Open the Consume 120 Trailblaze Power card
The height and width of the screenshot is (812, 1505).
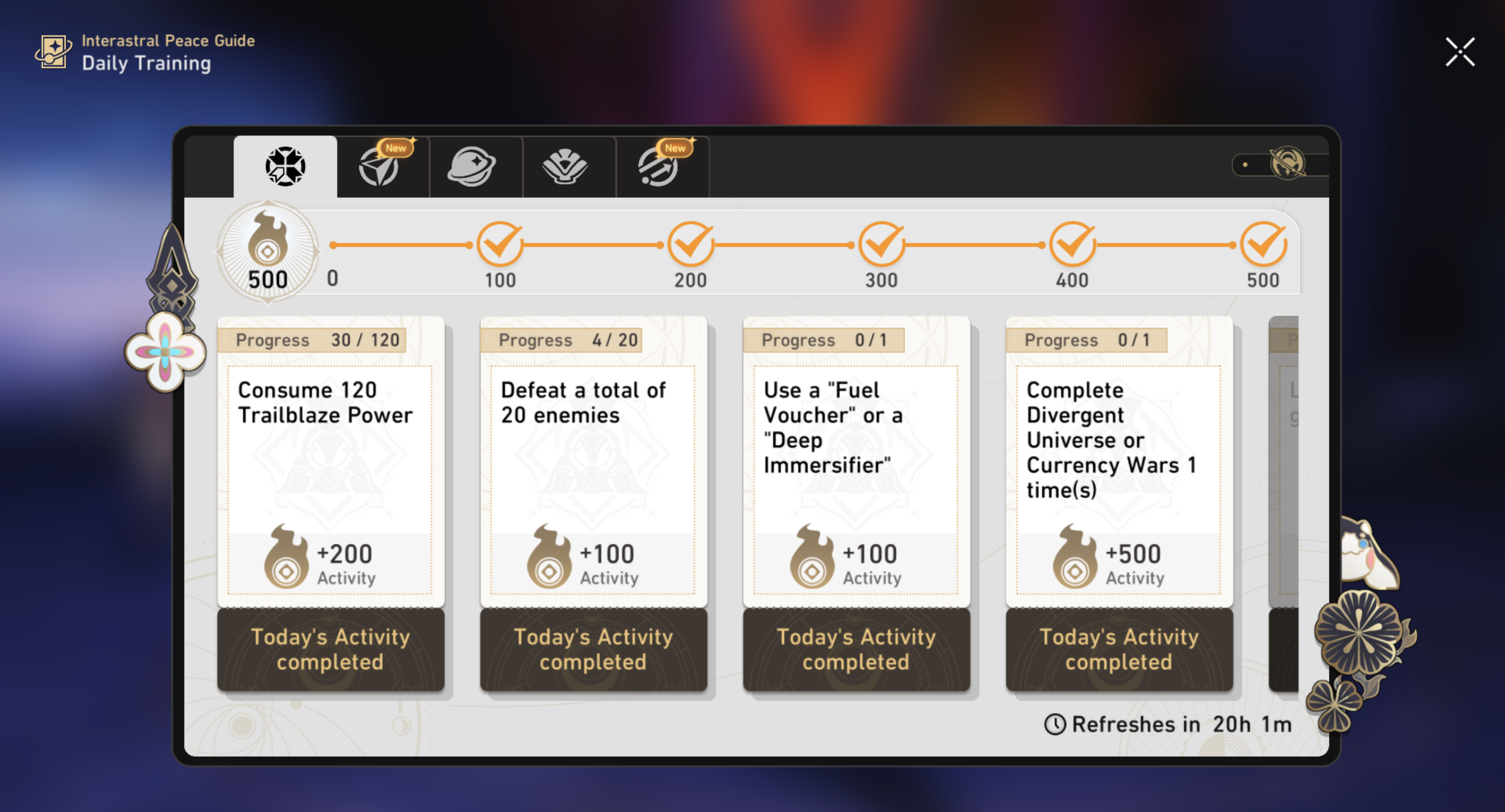[x=331, y=462]
